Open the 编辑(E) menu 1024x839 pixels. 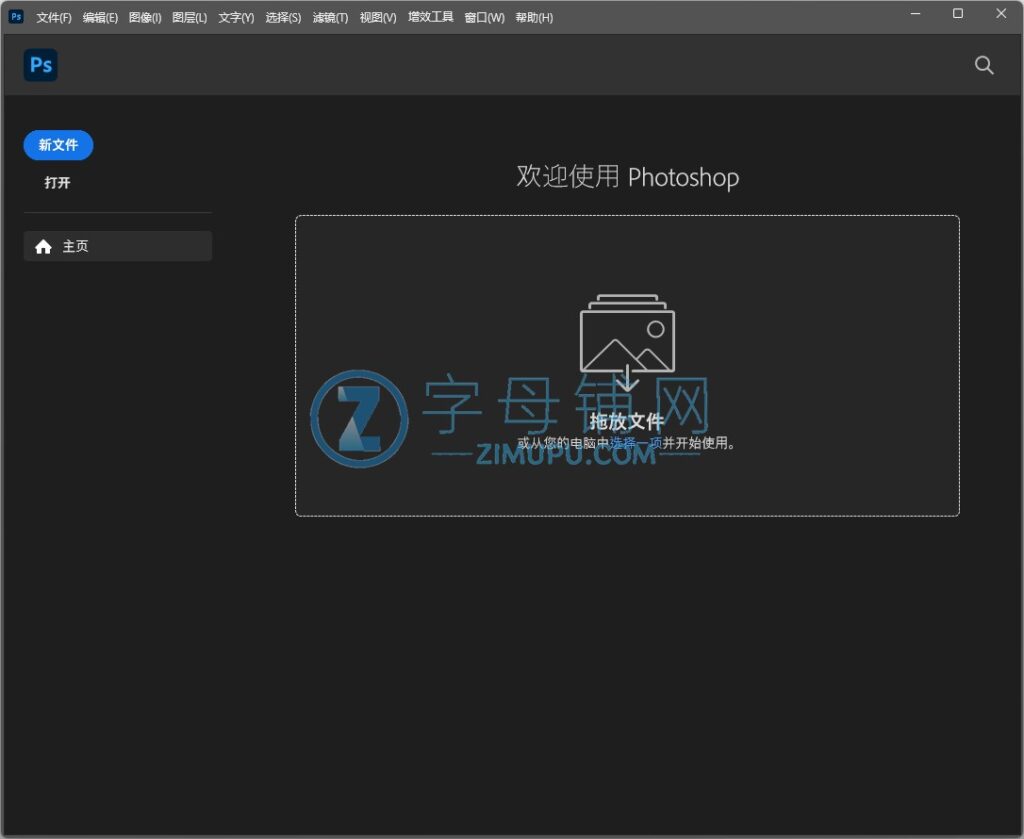[100, 18]
